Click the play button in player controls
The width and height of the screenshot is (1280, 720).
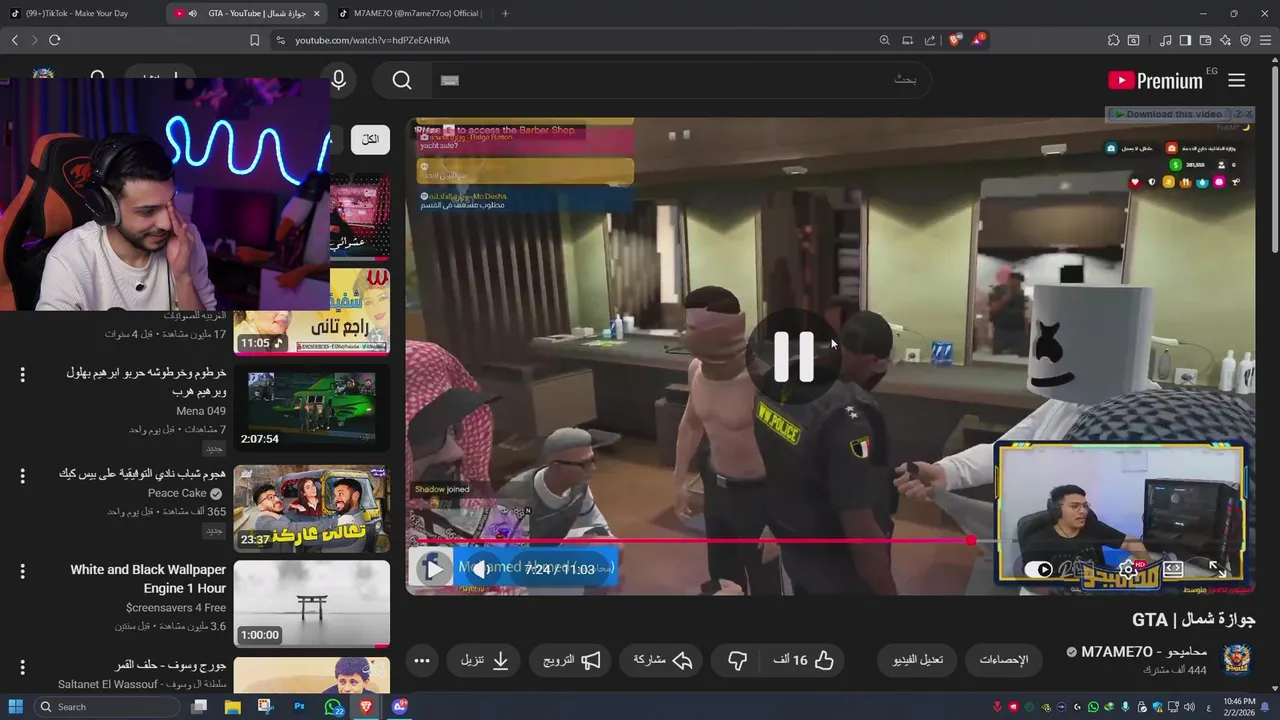coord(433,569)
